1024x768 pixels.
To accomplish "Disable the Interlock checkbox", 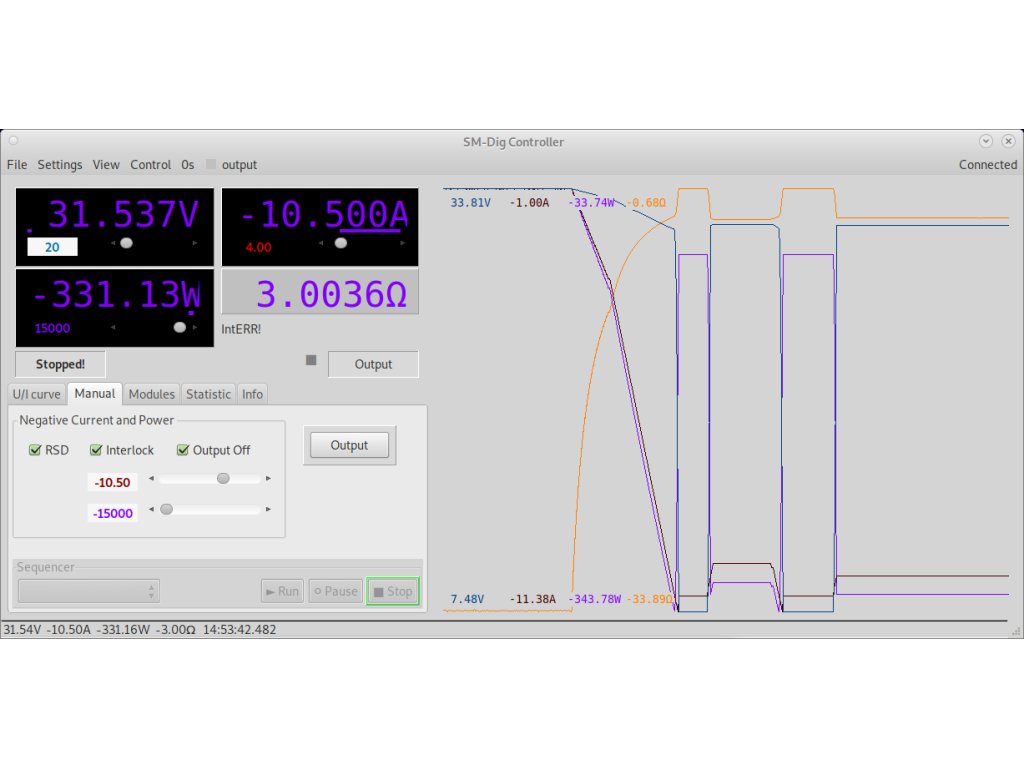I will [97, 450].
